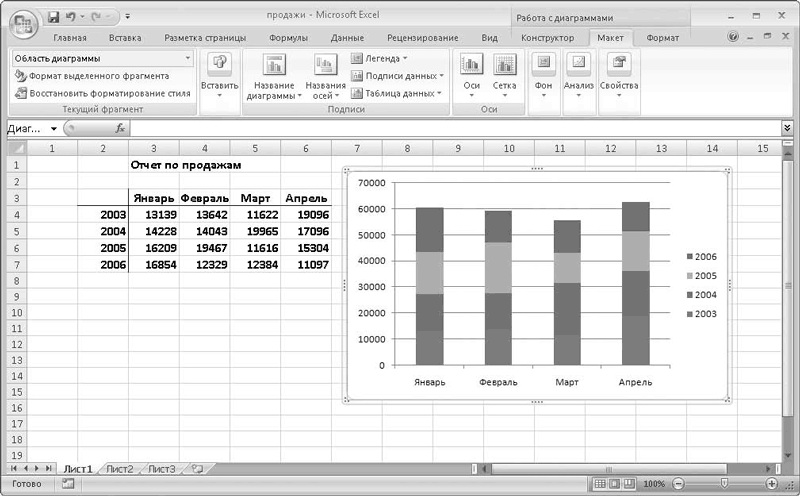Click the Save icon in quick access toolbar

[x=53, y=17]
